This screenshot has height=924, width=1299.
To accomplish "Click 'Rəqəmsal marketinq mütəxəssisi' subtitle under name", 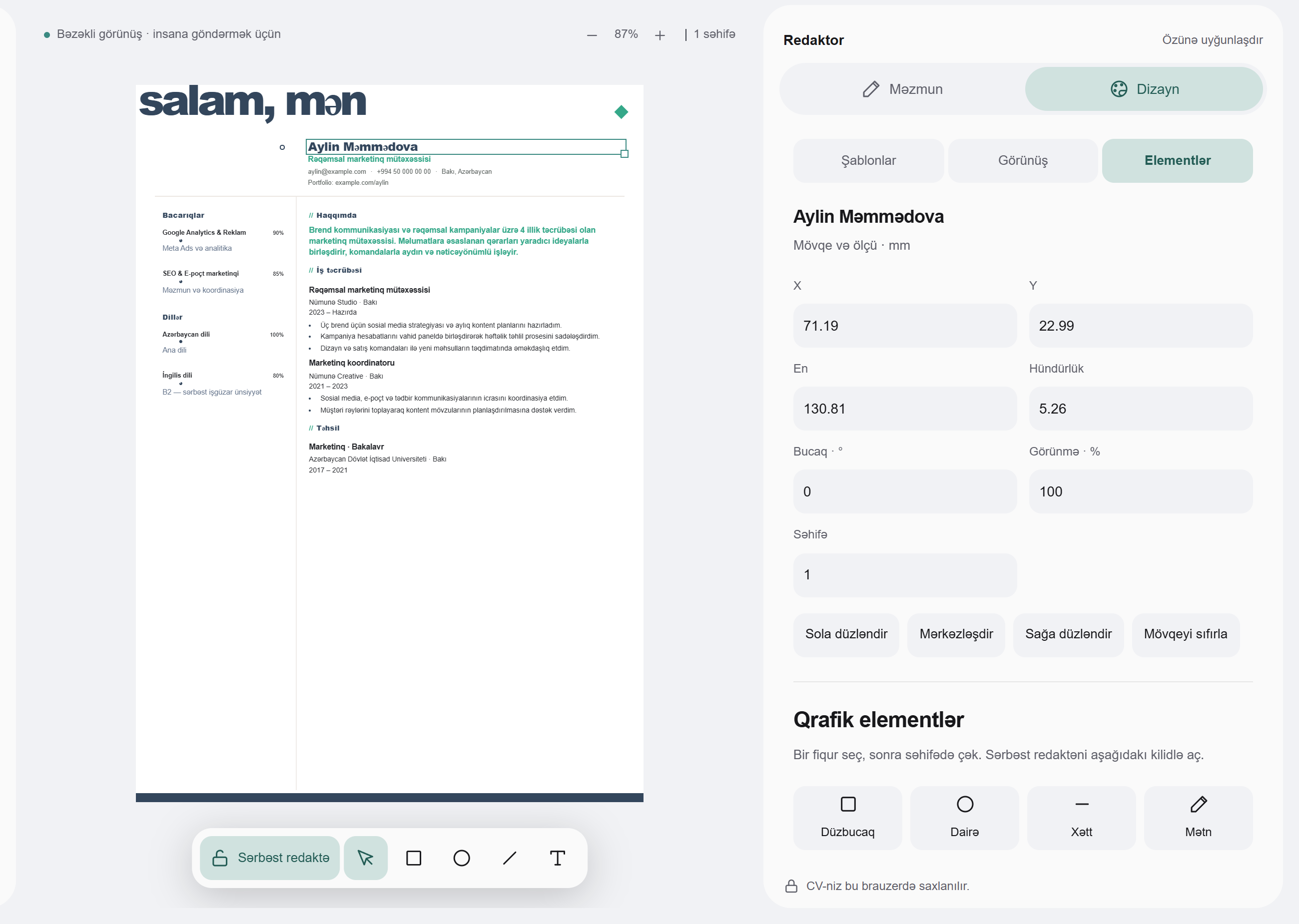I will pyautogui.click(x=369, y=159).
